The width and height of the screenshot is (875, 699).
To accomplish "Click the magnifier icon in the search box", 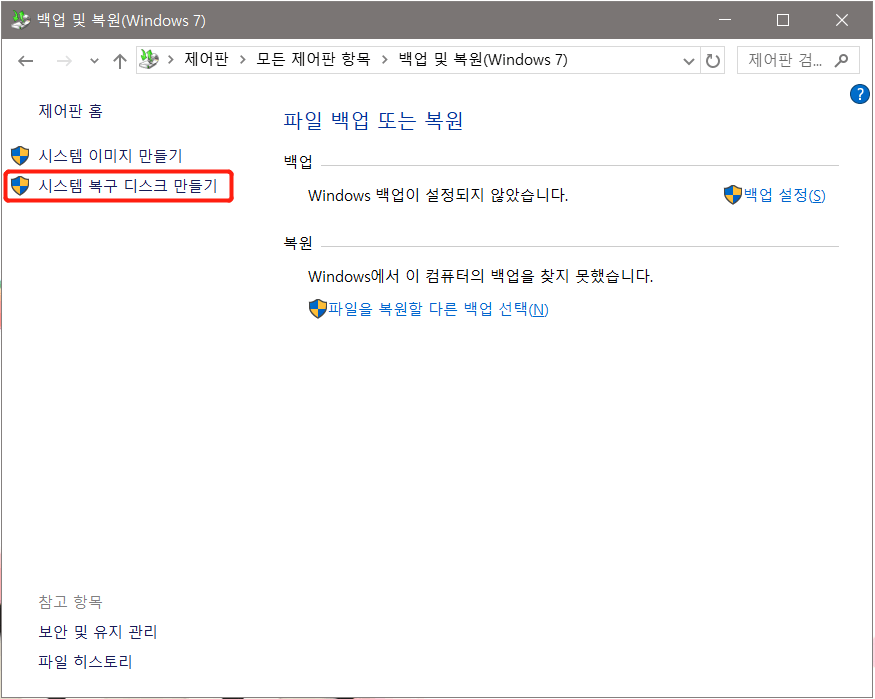I will pos(842,60).
